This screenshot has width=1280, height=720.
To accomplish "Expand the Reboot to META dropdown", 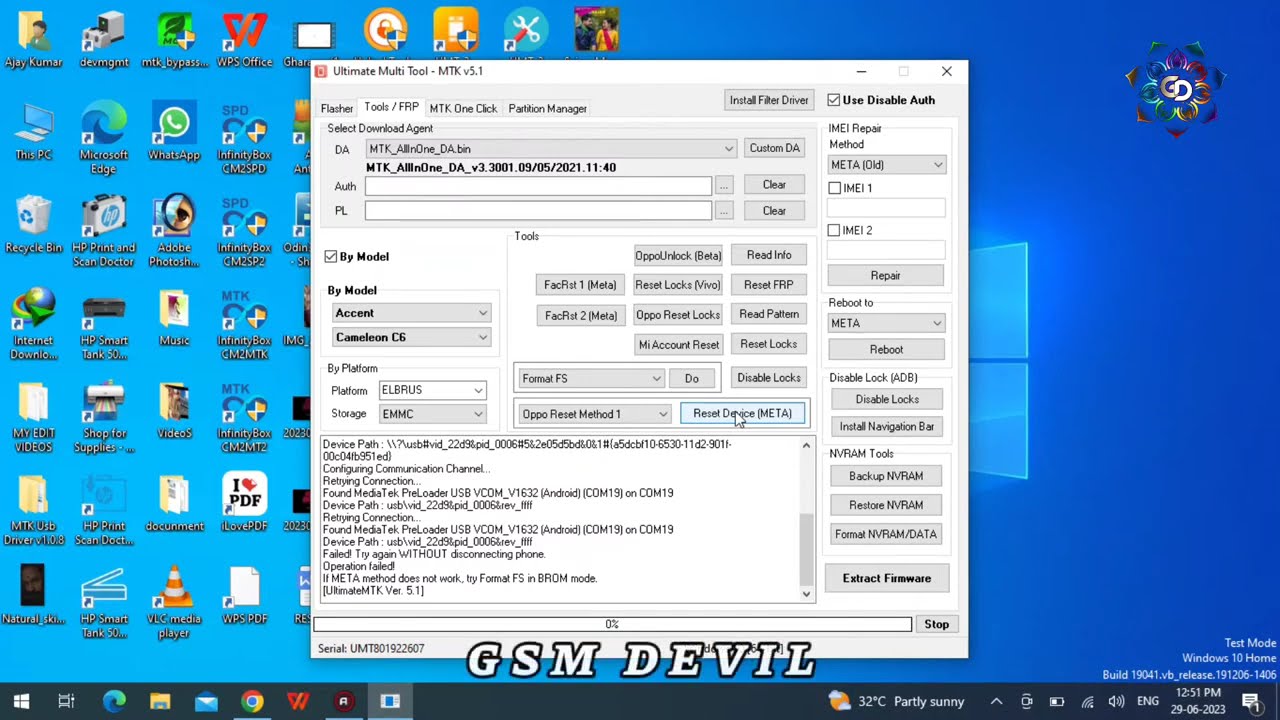I will [x=886, y=323].
